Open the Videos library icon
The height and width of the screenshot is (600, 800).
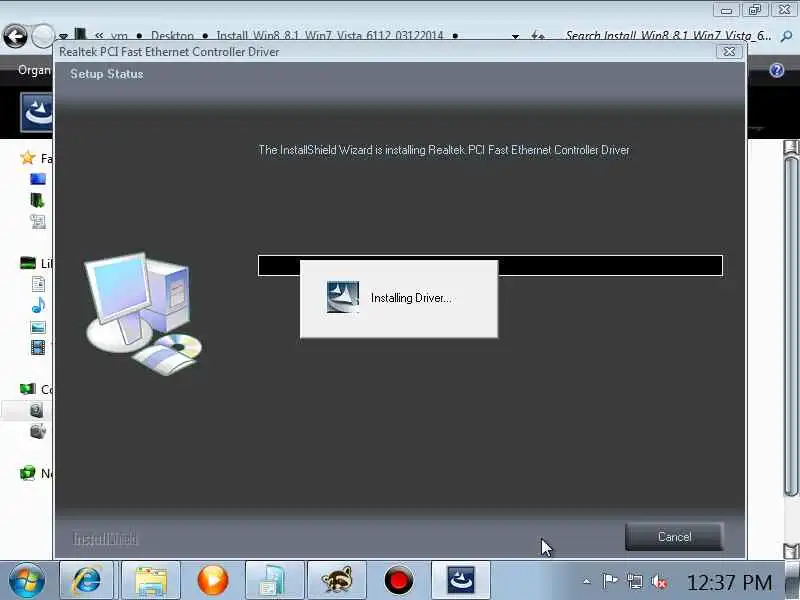pos(38,347)
